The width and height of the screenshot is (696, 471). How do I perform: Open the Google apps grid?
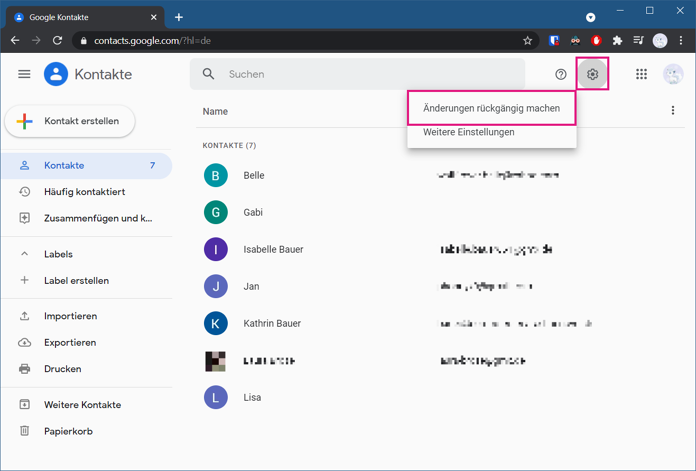tap(641, 74)
